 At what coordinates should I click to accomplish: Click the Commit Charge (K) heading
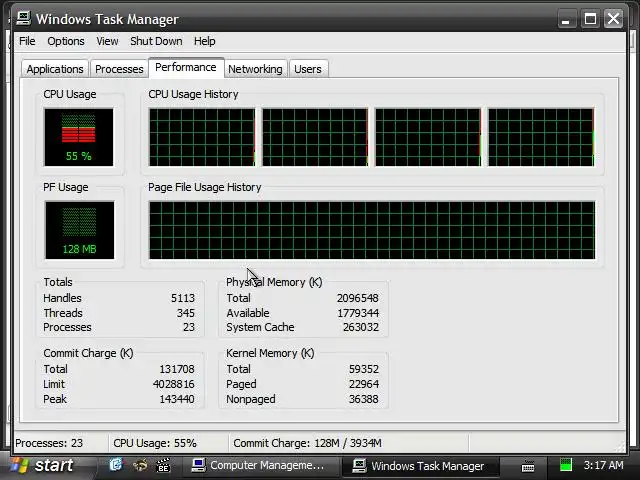88,353
